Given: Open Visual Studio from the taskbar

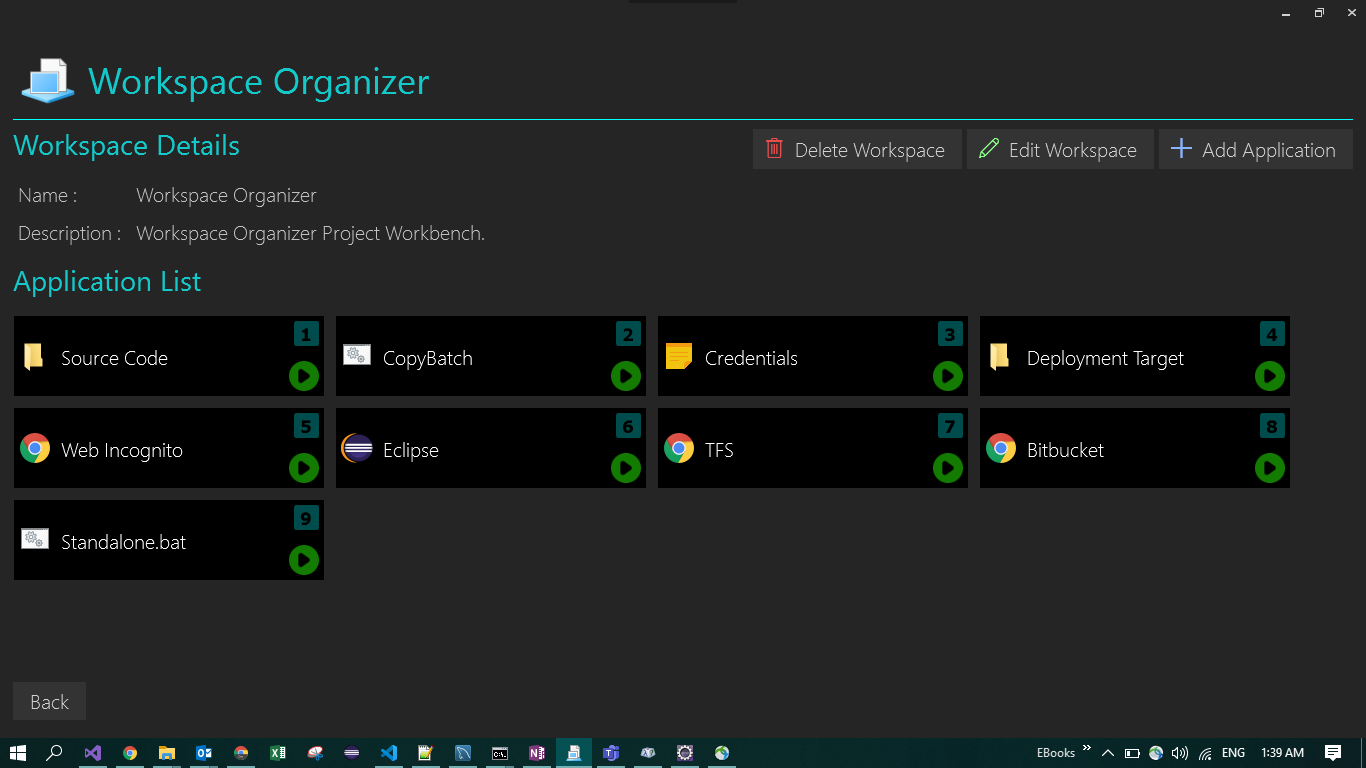Looking at the screenshot, I should coord(93,753).
